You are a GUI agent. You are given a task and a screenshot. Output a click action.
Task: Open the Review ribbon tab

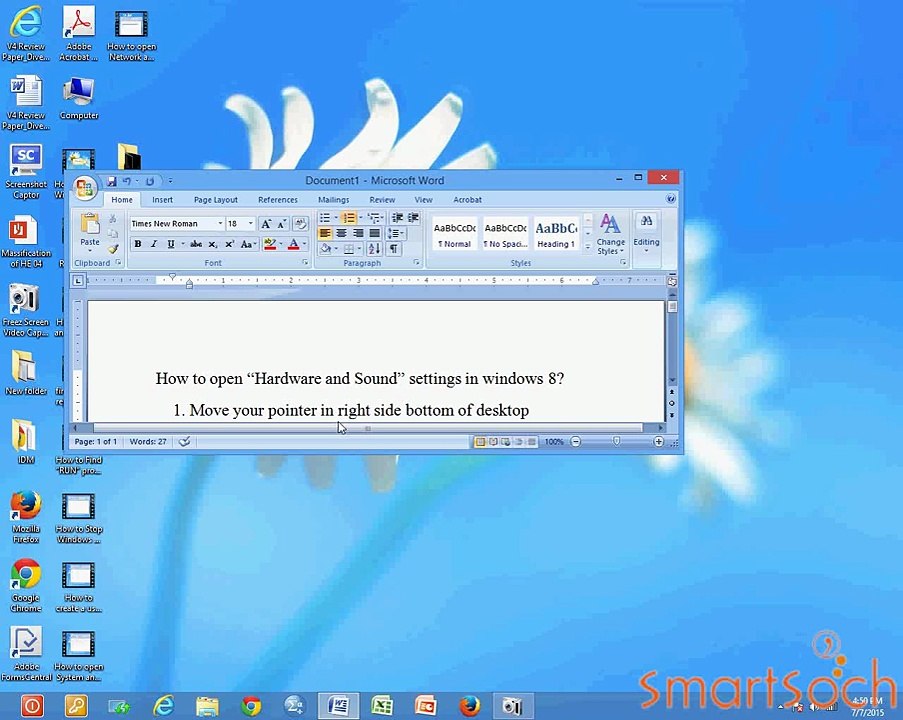(x=382, y=199)
